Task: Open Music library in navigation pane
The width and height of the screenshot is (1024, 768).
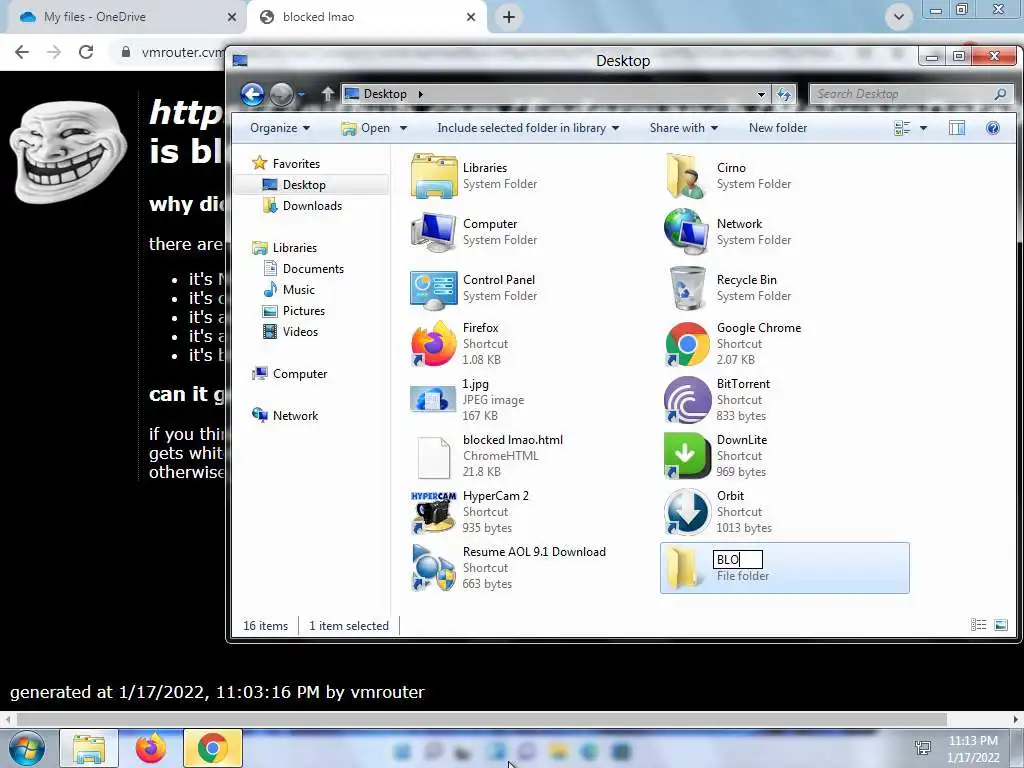Action: 289,289
